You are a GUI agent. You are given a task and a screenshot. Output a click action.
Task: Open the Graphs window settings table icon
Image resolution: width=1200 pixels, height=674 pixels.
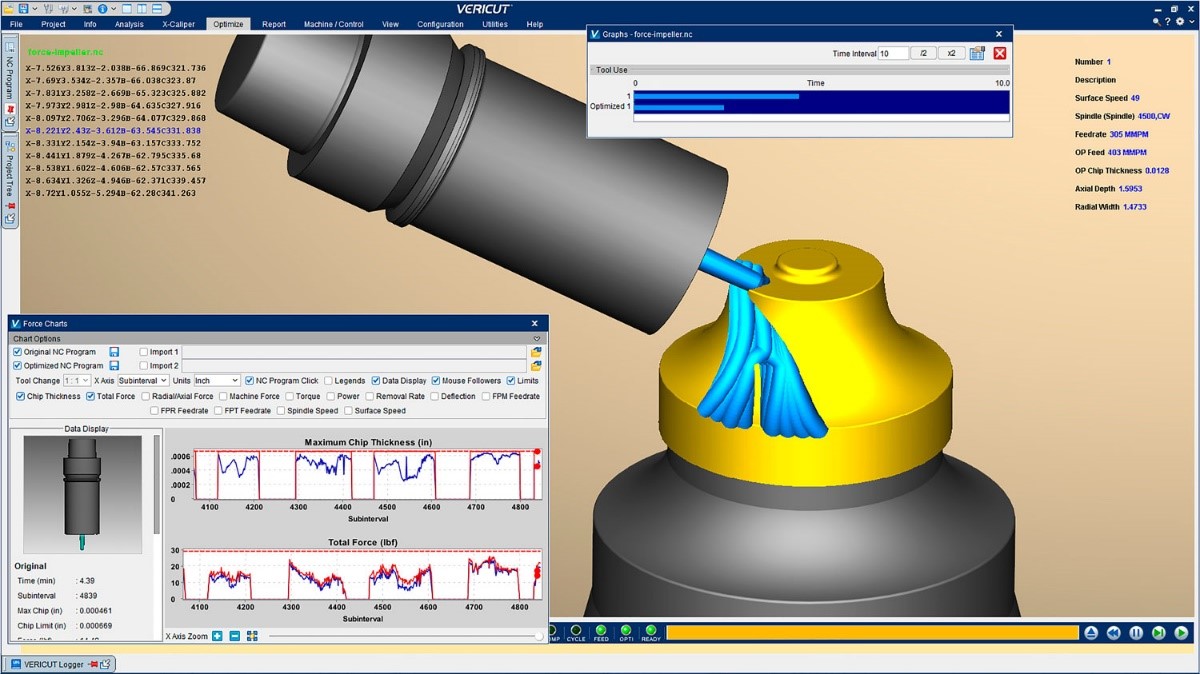pyautogui.click(x=977, y=53)
